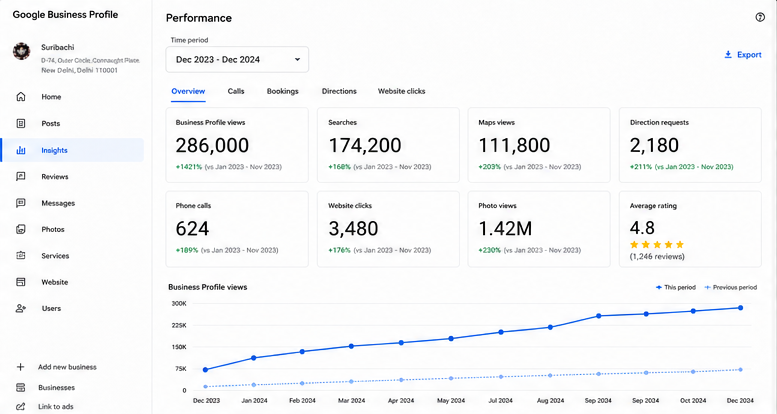Click the Mar 2024 point on solid line

[351, 346]
